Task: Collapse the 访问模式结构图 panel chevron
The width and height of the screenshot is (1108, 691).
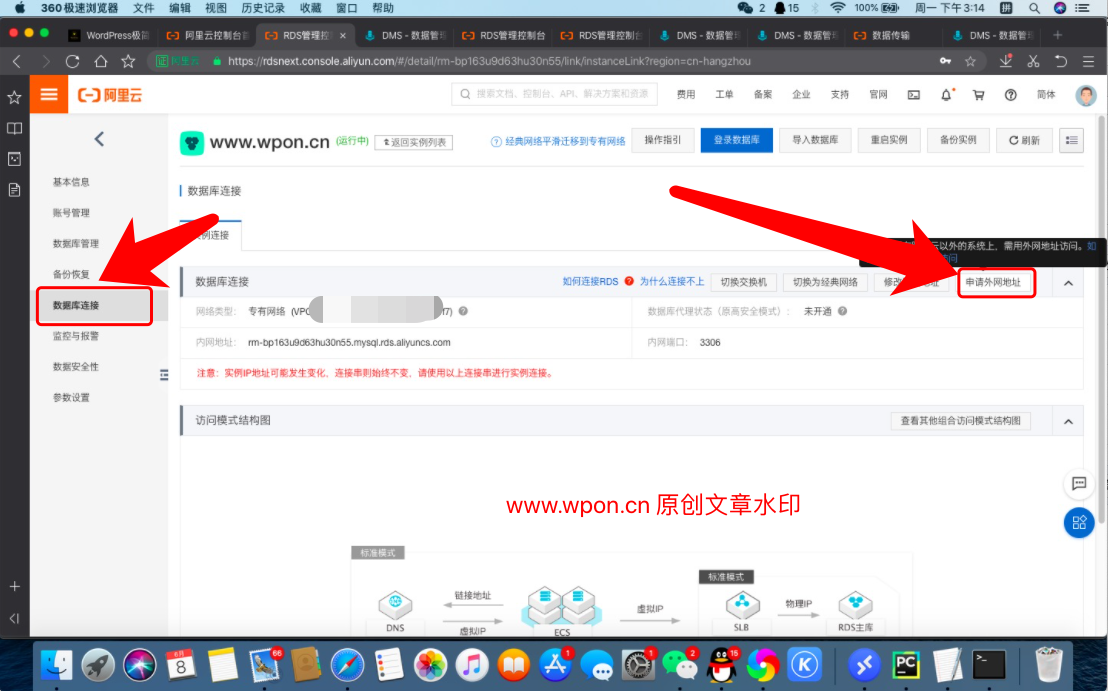Action: click(x=1068, y=421)
